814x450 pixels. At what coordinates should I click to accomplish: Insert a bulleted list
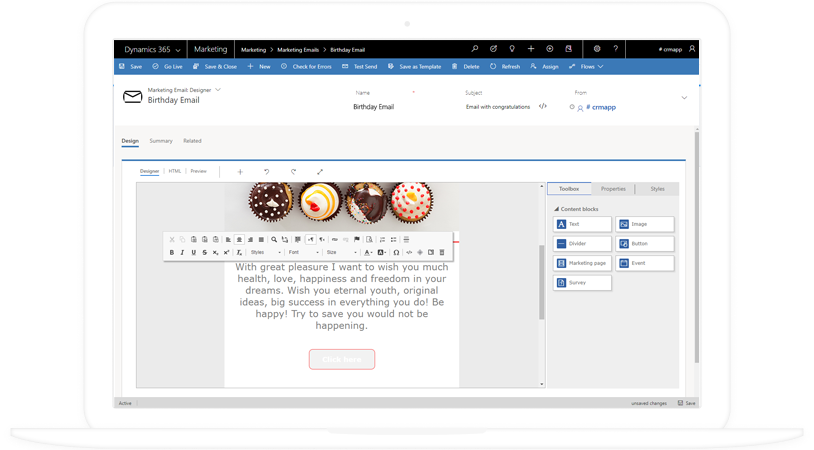pyautogui.click(x=394, y=239)
